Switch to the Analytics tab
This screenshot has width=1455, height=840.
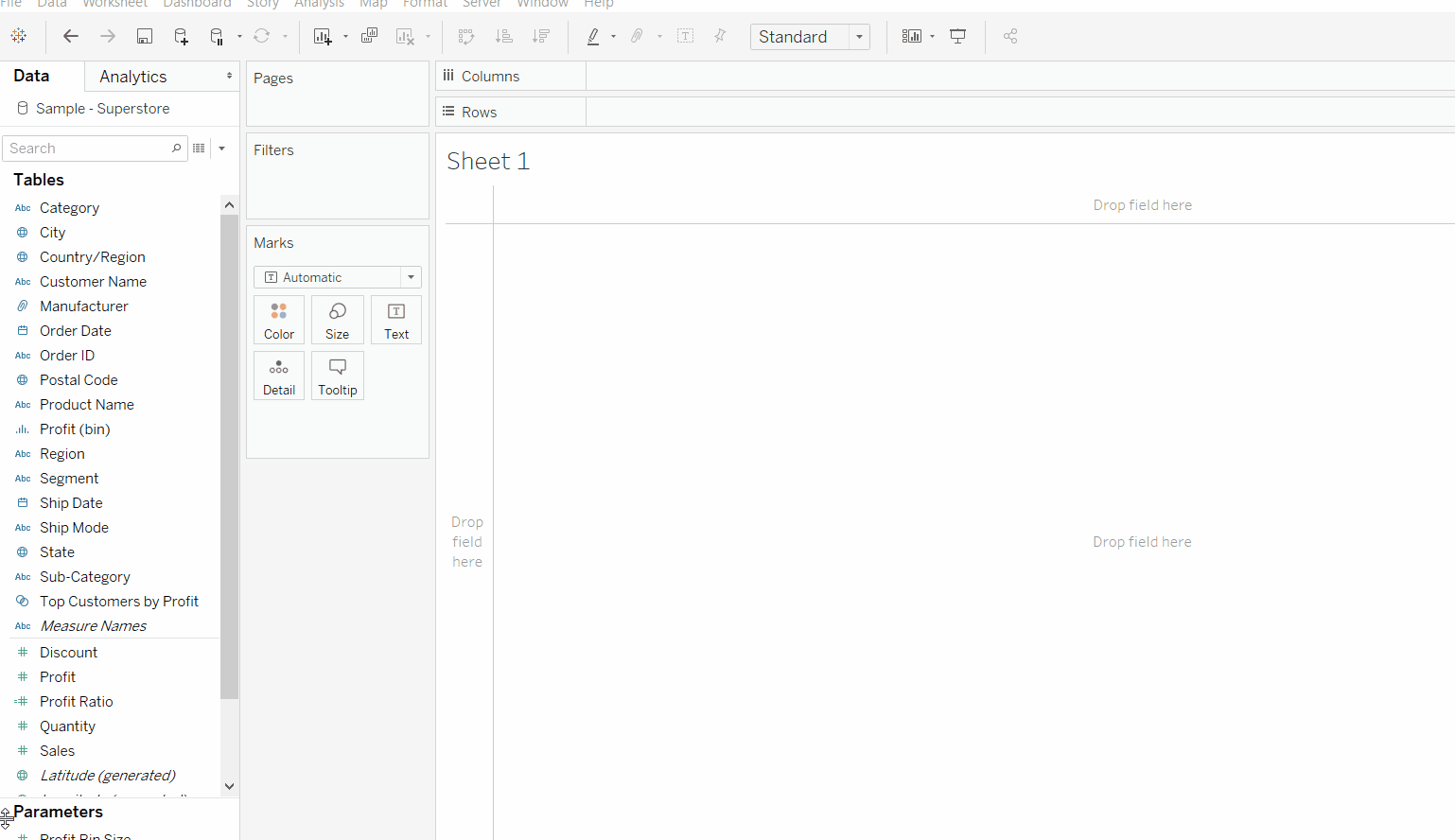(x=133, y=77)
